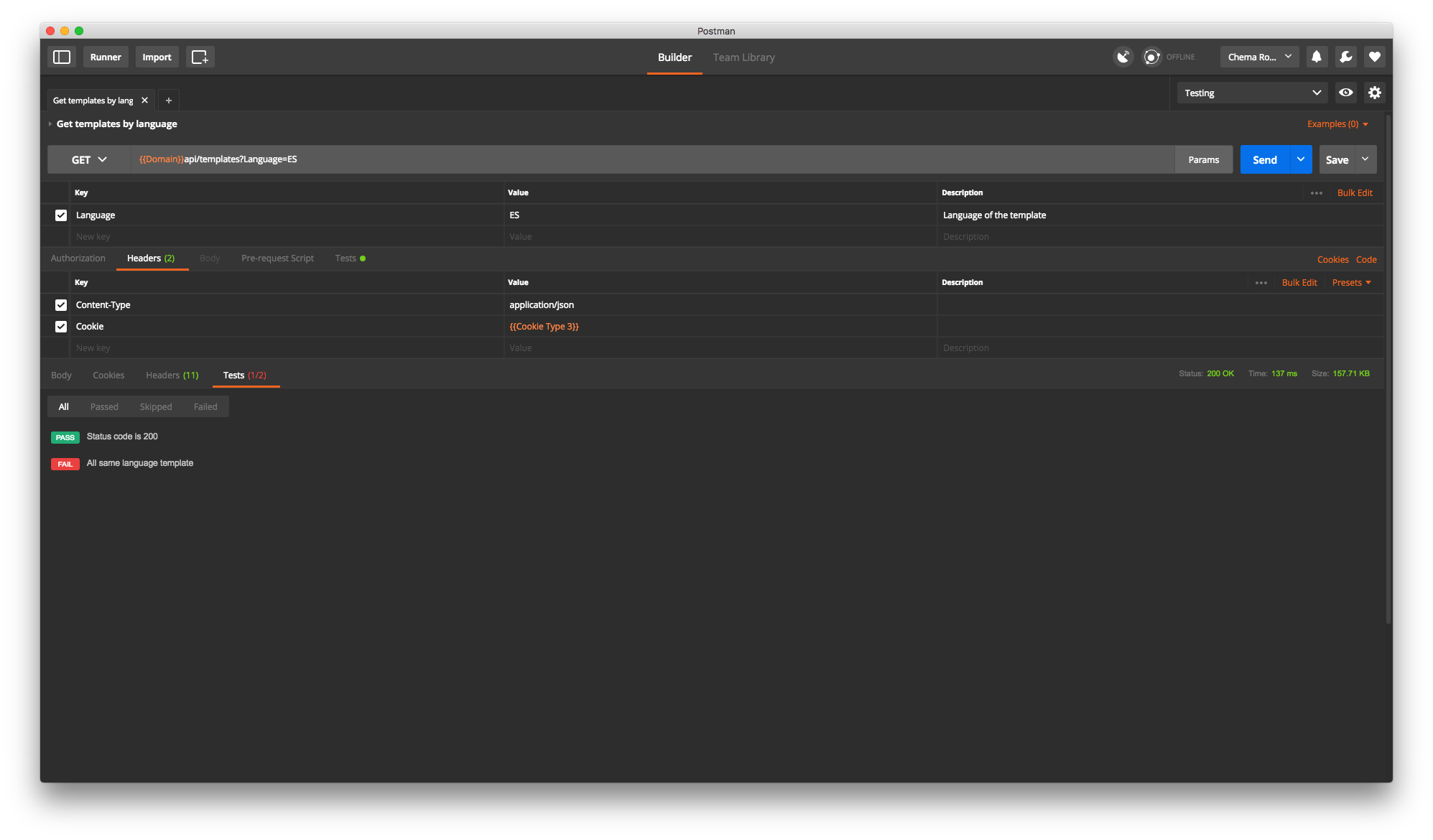Uncheck the Cookie header checkbox
This screenshot has width=1433, height=840.
tap(61, 327)
